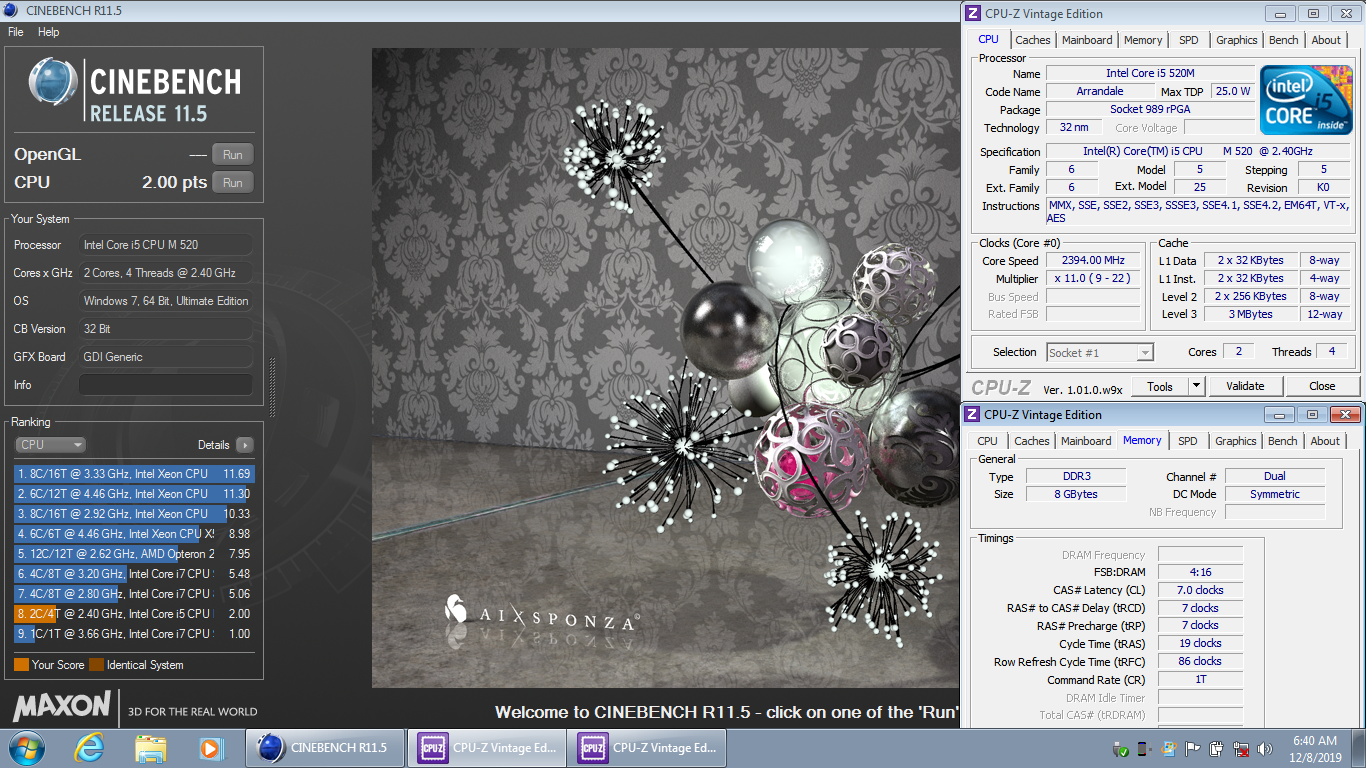Switch to About tab in the CPU-Z window showing the CPU tab
The image size is (1366, 768).
[1326, 40]
